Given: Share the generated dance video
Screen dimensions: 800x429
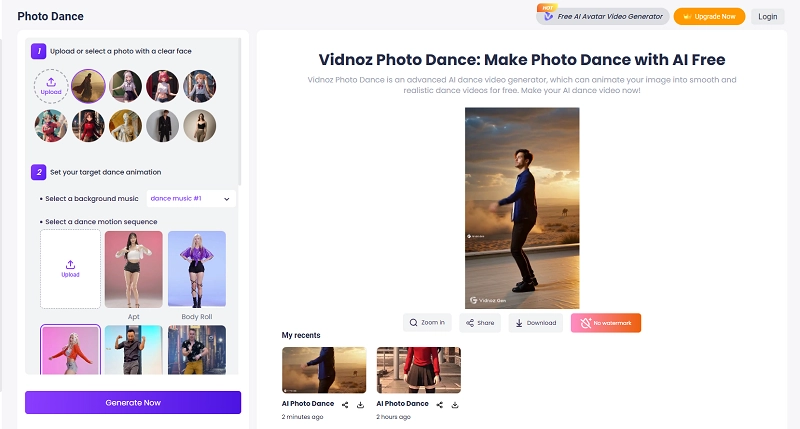Looking at the screenshot, I should click(x=480, y=323).
